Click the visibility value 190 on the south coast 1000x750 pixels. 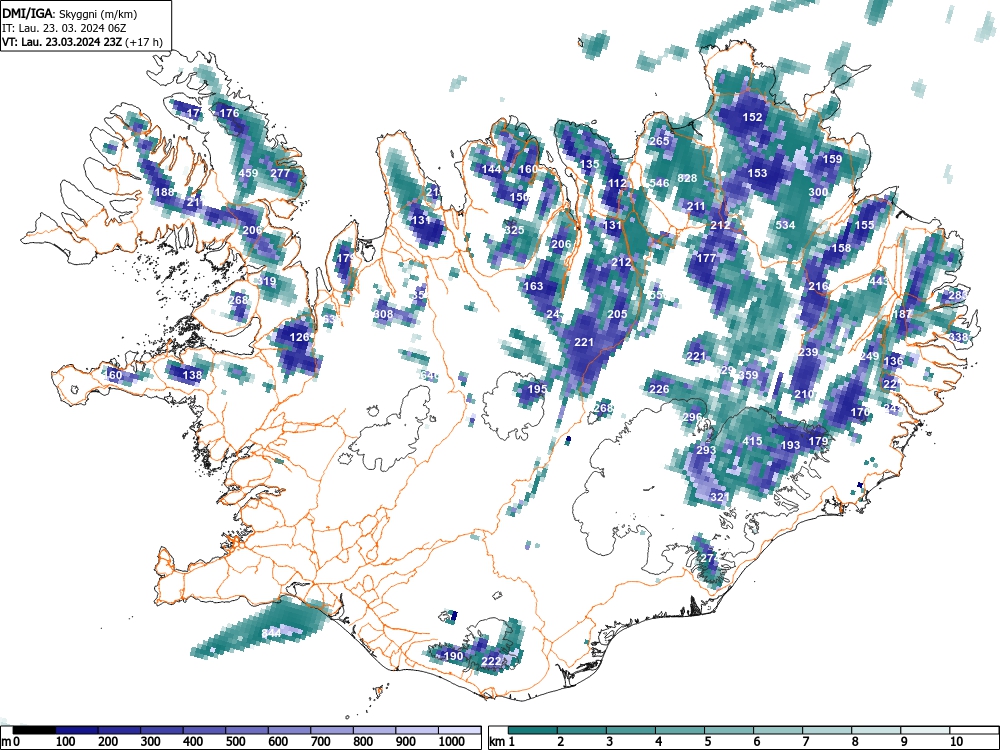[453, 655]
